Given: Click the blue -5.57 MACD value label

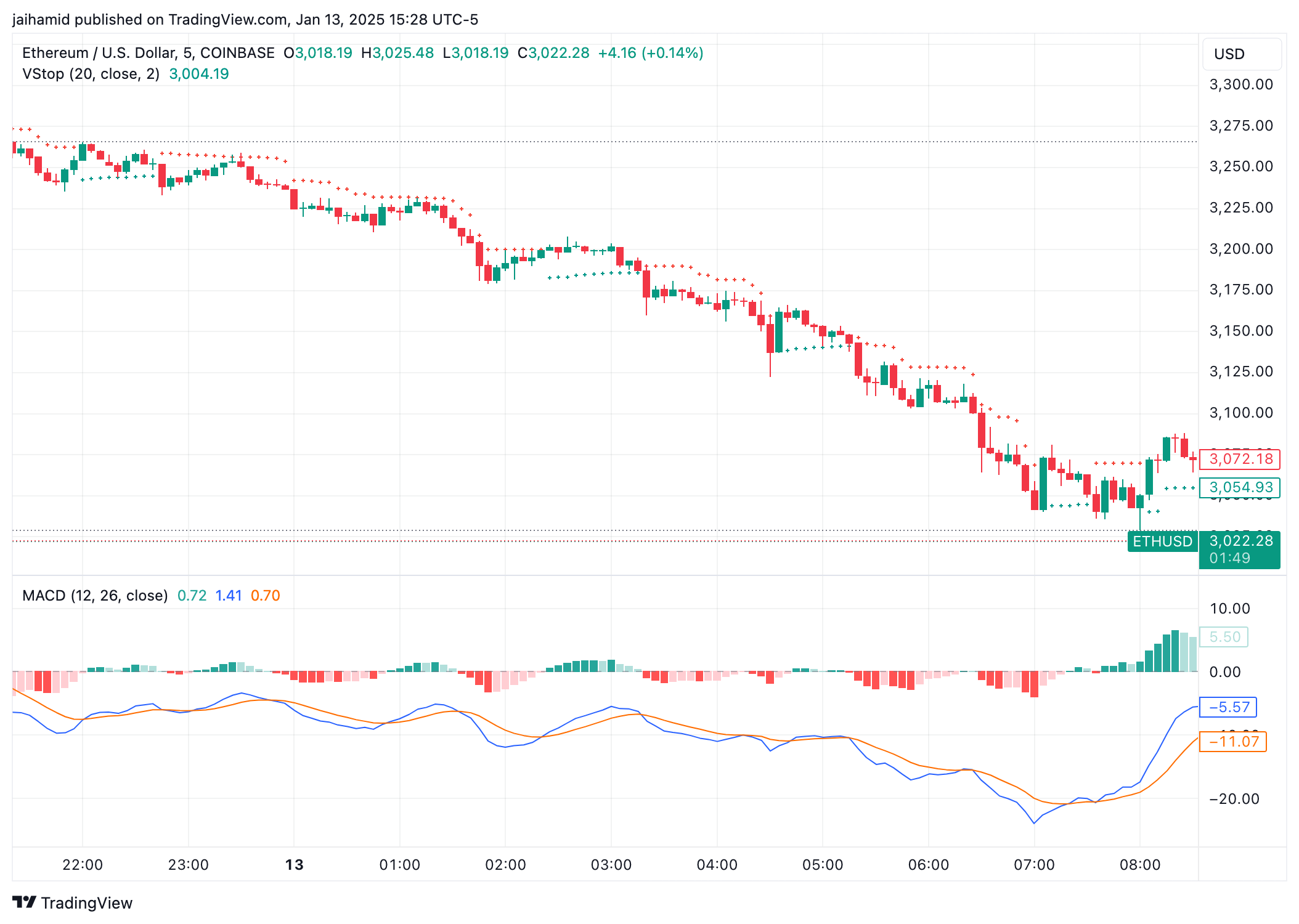Looking at the screenshot, I should tap(1228, 707).
